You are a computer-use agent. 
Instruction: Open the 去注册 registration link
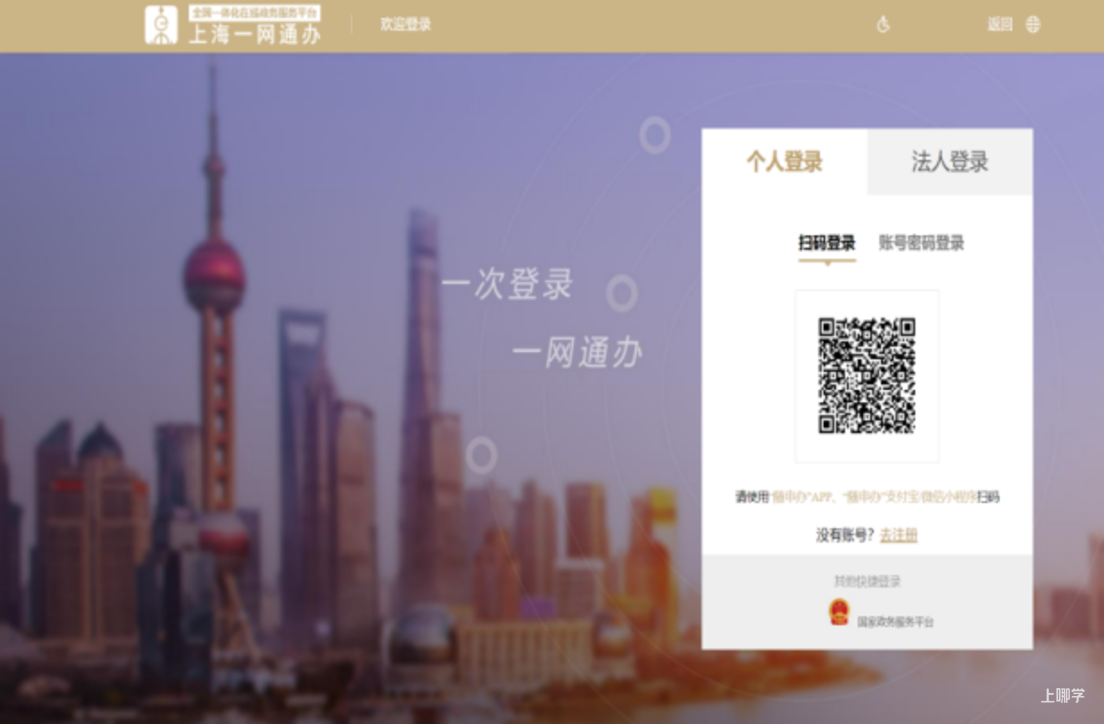pos(899,535)
